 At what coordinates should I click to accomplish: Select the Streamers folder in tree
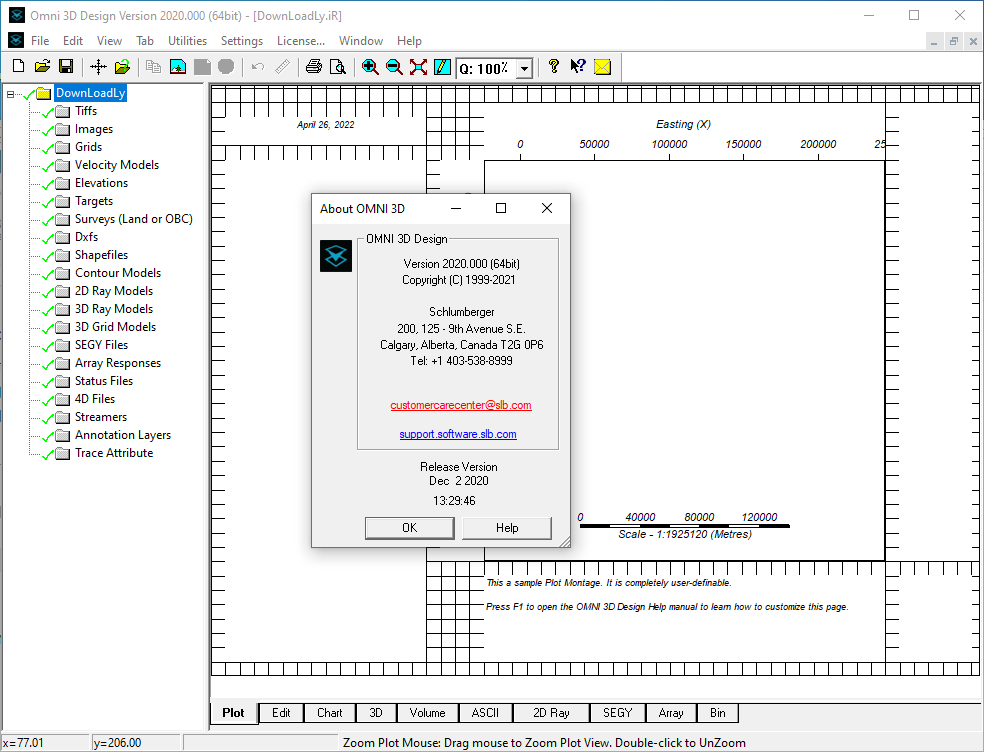(100, 417)
